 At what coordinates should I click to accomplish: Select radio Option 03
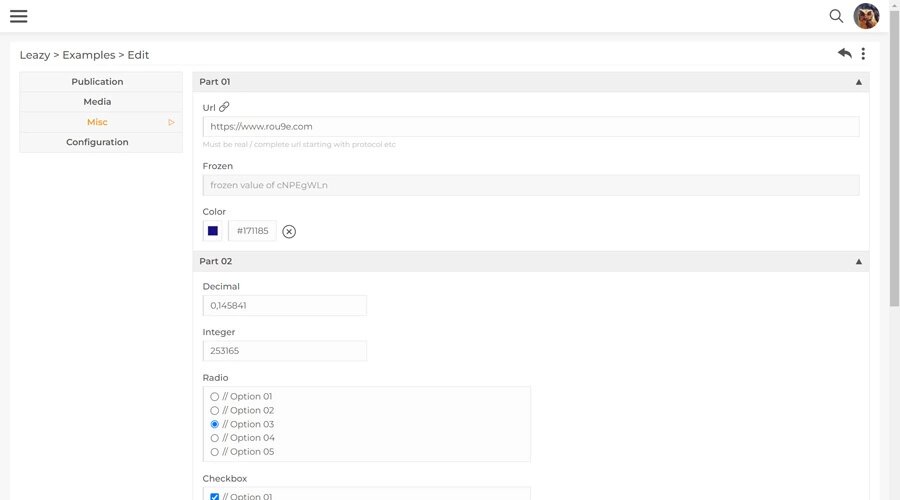click(x=215, y=424)
